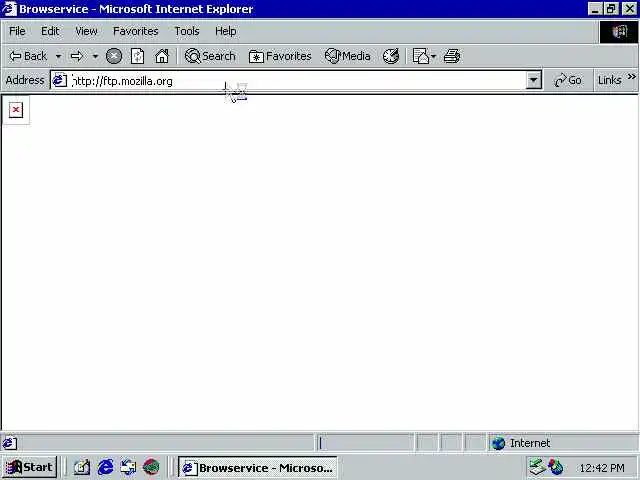
Task: Close the Internet Explorer window
Action: (630, 9)
